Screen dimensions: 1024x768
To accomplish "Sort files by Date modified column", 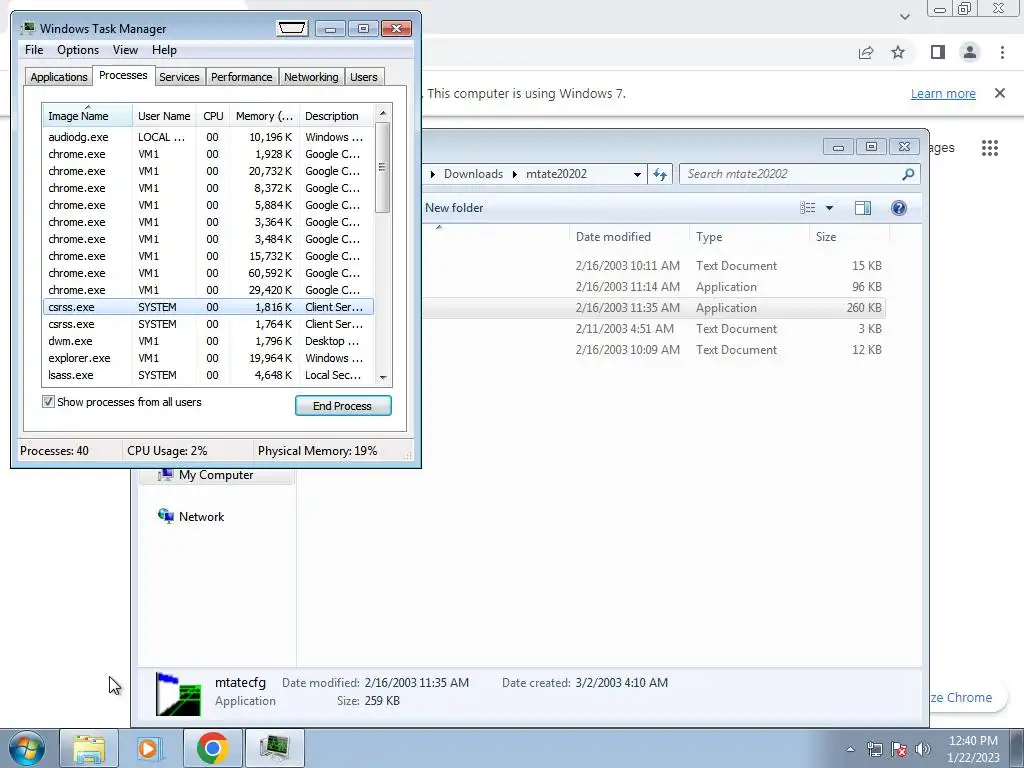I will click(629, 236).
